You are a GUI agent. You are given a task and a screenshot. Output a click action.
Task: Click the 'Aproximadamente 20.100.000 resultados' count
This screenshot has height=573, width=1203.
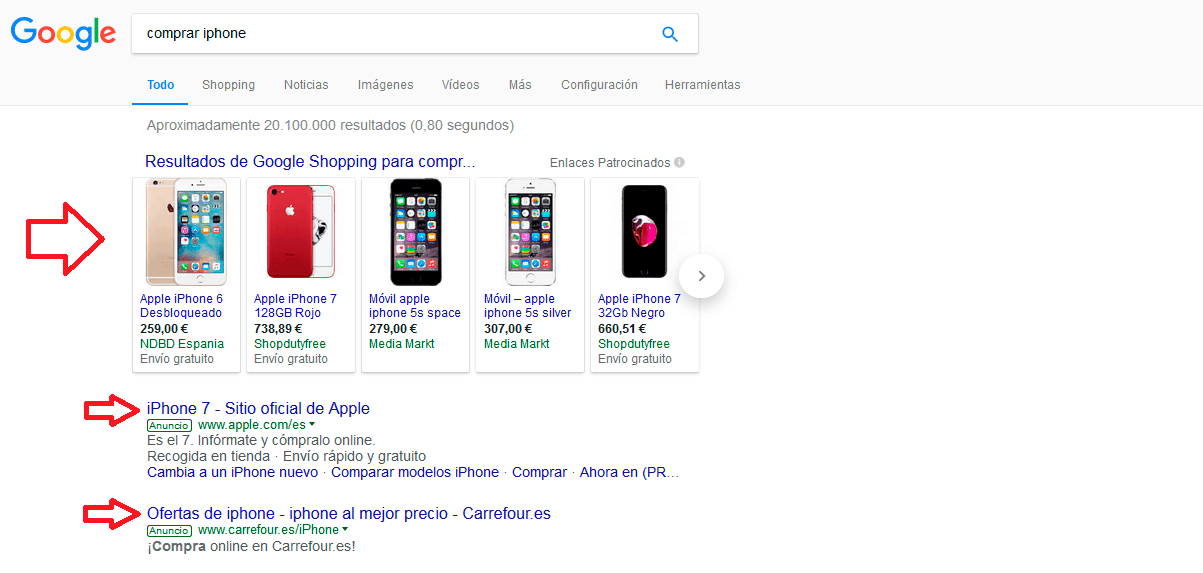pos(330,126)
